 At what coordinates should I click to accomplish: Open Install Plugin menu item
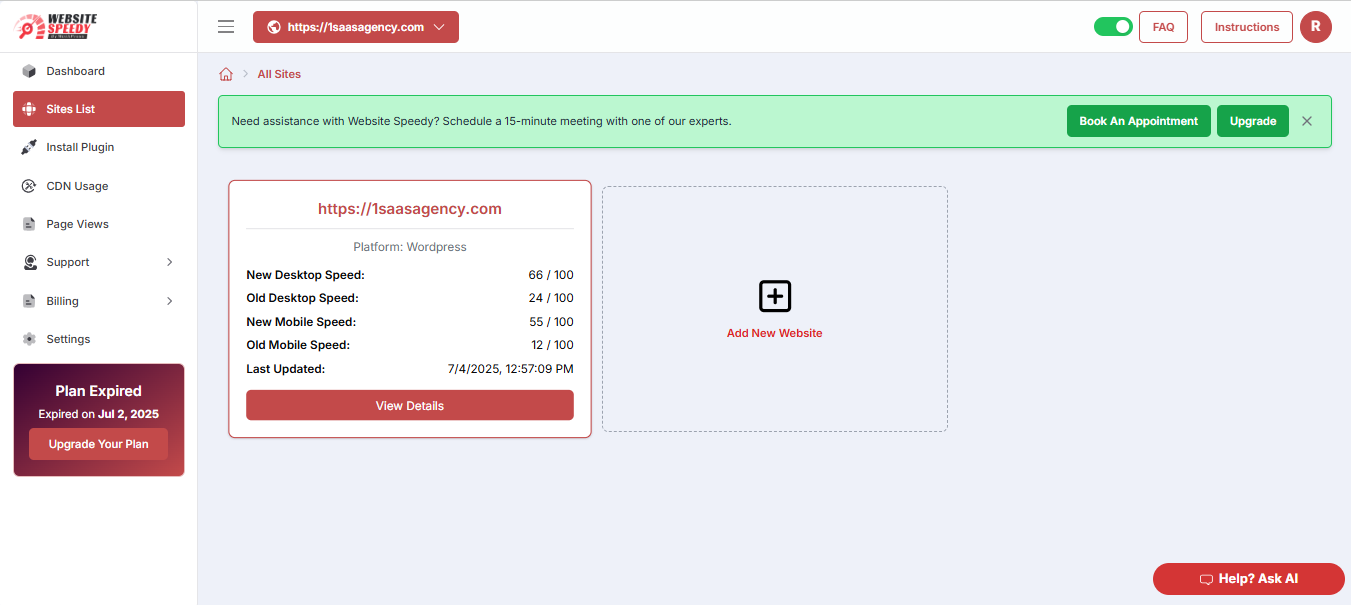(x=99, y=147)
